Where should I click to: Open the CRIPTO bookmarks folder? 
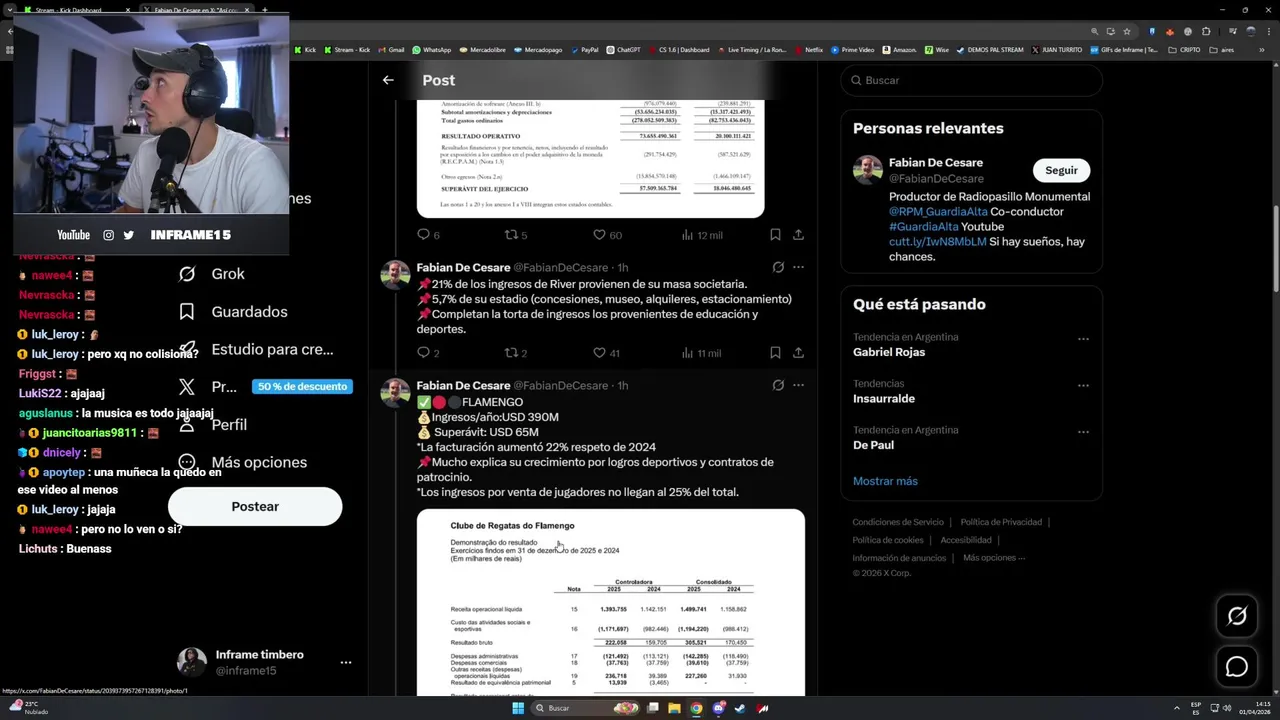(1184, 49)
